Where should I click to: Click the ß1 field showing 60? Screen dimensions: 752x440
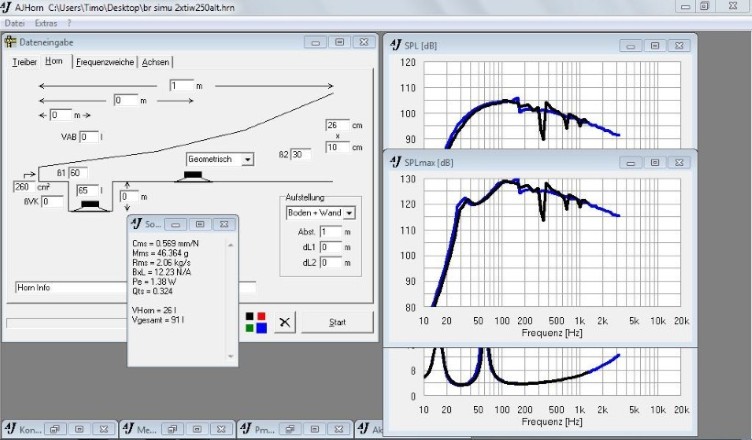point(78,173)
